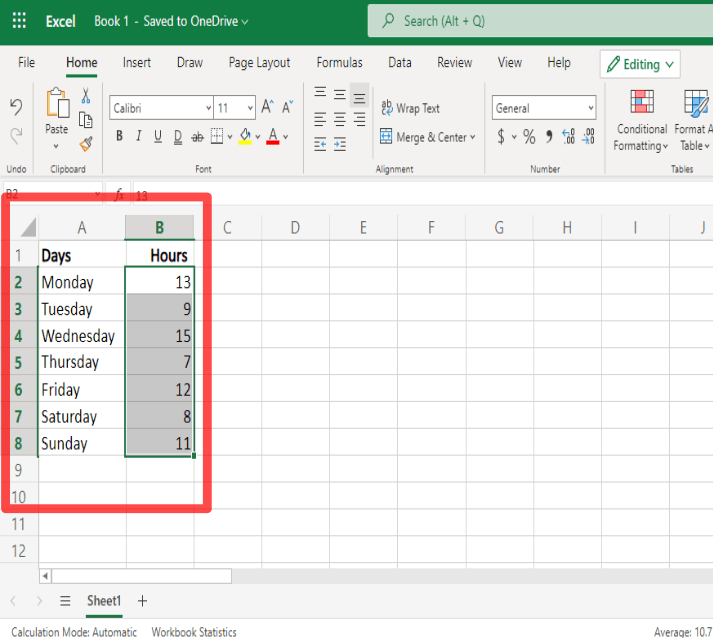Open the Calibri font name dropdown
713x638 pixels.
coord(161,108)
